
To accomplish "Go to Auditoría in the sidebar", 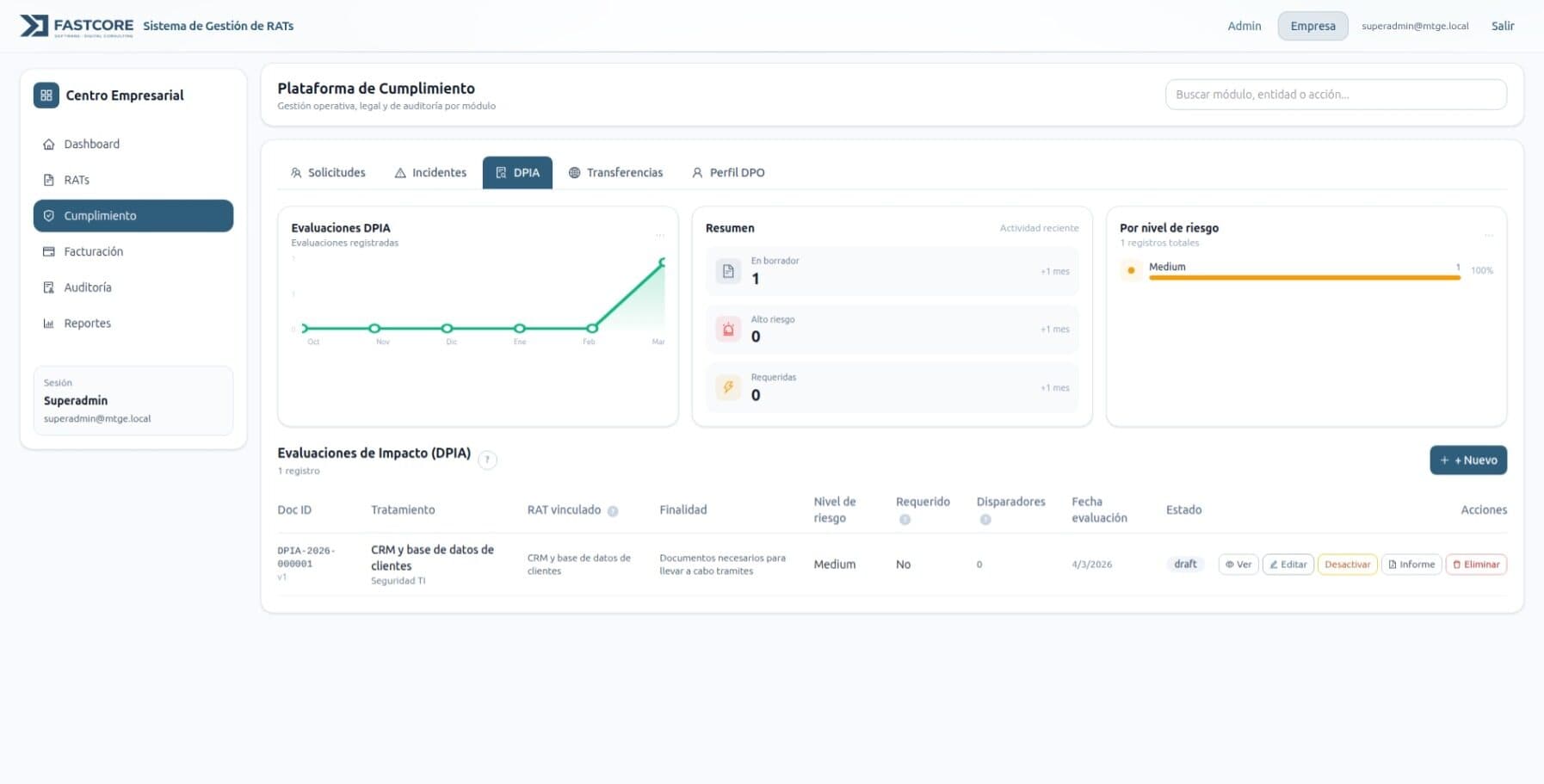I will coord(88,287).
